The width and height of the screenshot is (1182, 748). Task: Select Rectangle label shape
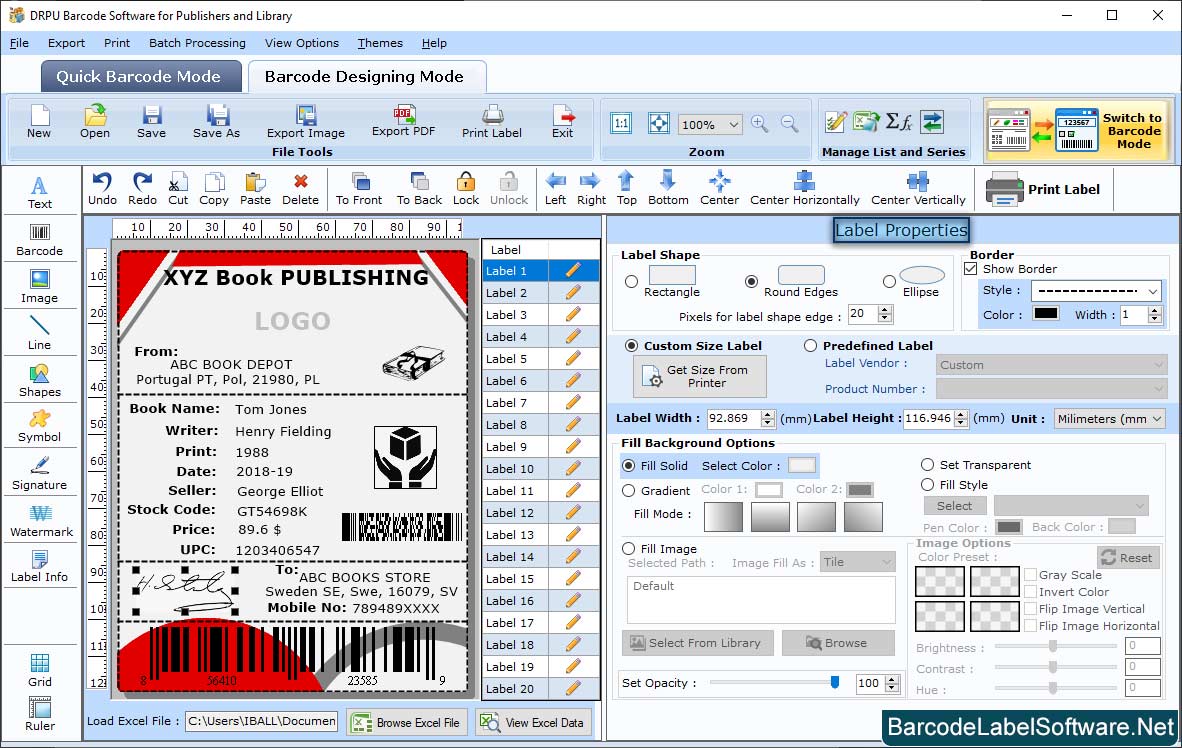[632, 281]
